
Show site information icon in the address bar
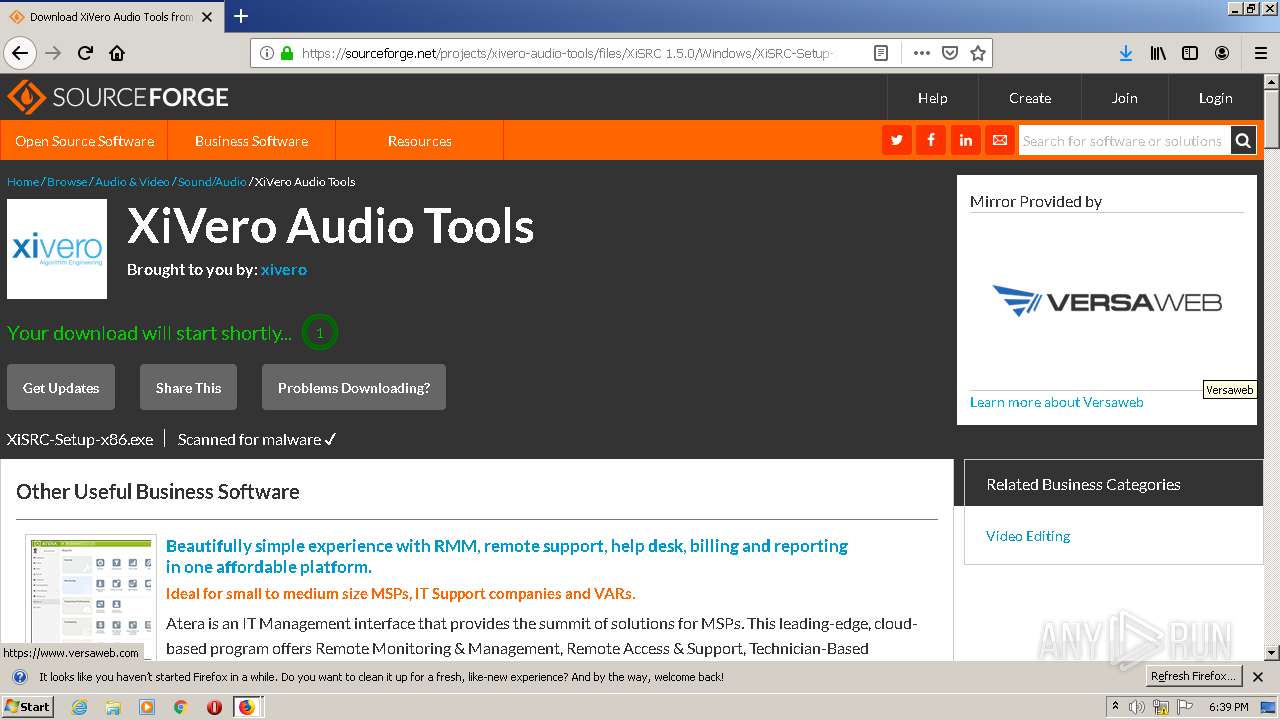(x=267, y=53)
